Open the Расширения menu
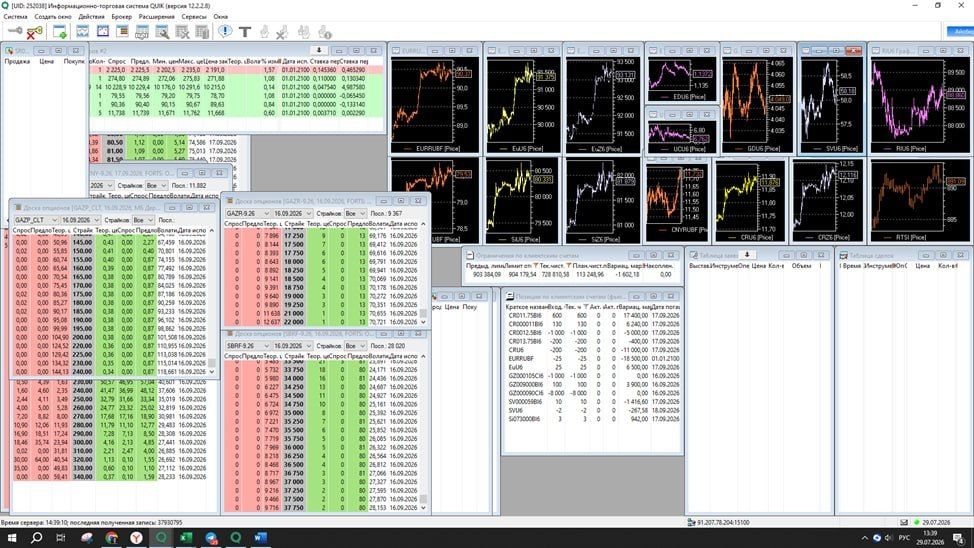This screenshot has width=974, height=548. click(157, 17)
